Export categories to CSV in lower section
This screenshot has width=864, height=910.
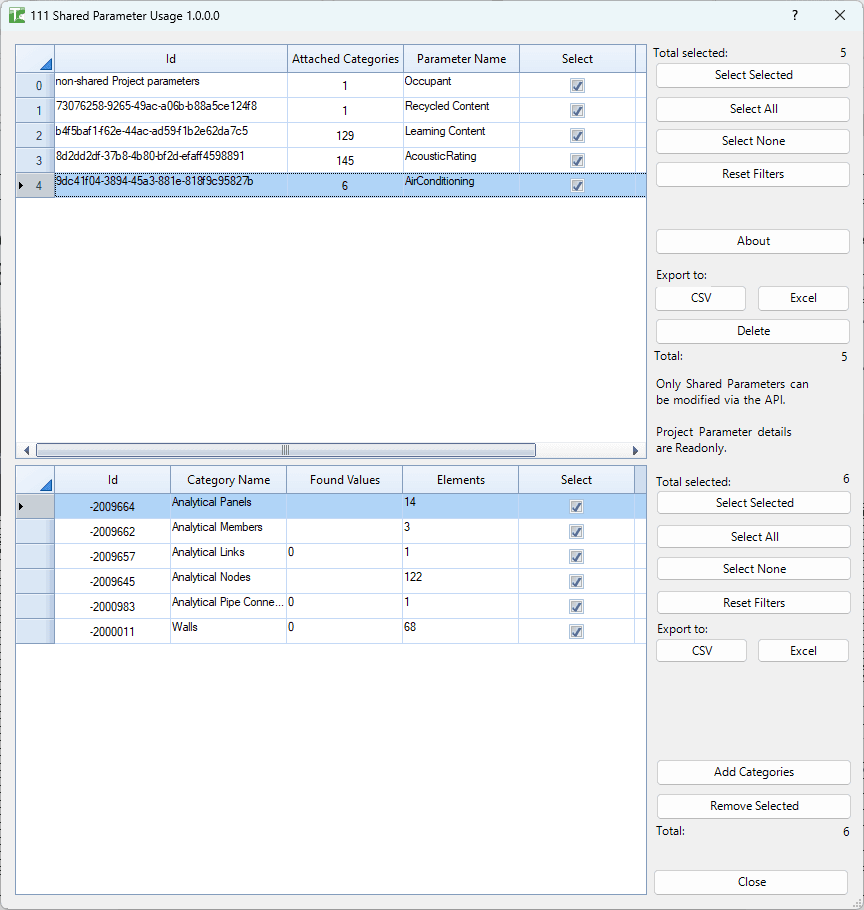click(702, 651)
